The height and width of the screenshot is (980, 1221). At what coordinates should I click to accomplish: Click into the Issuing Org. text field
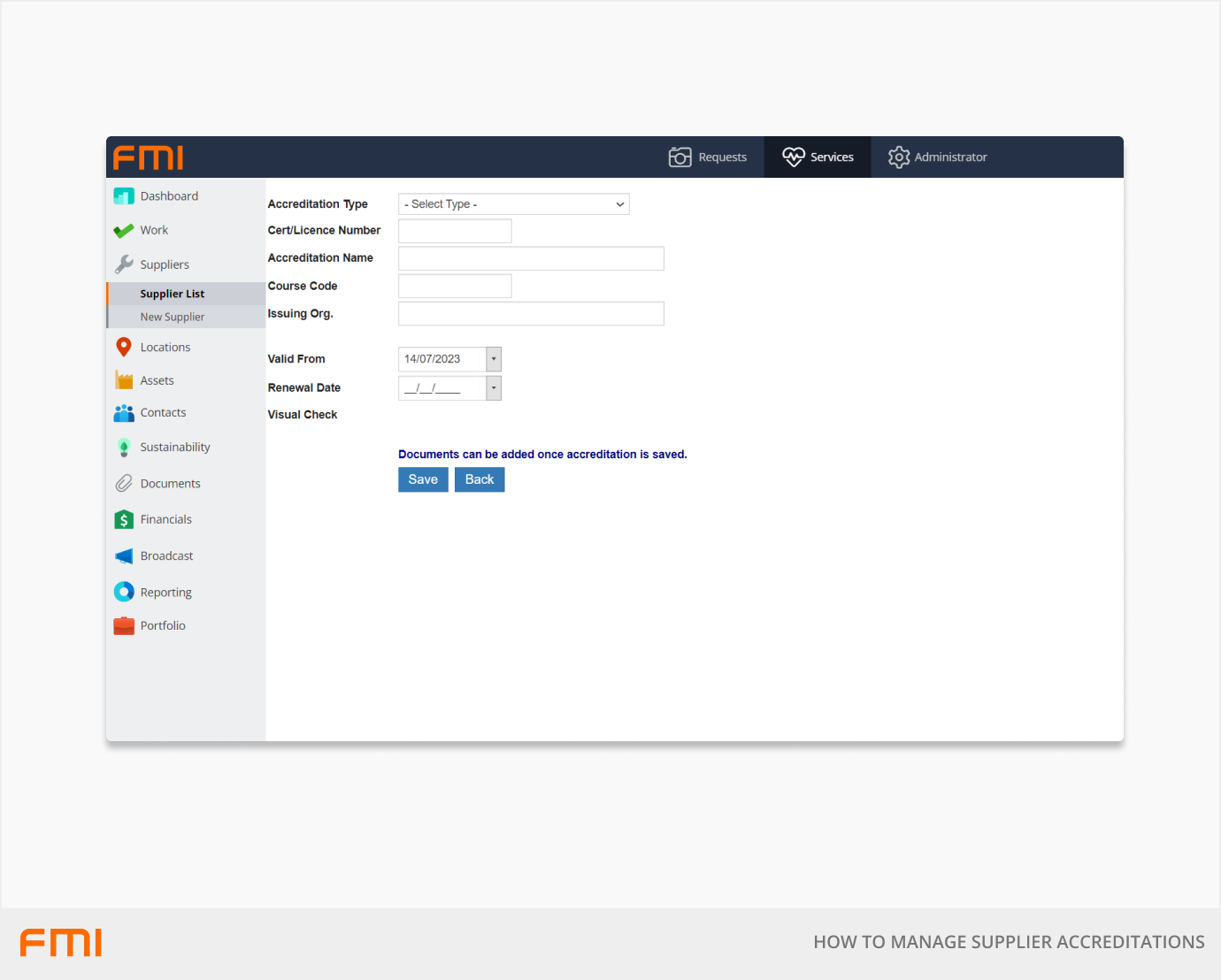tap(531, 314)
